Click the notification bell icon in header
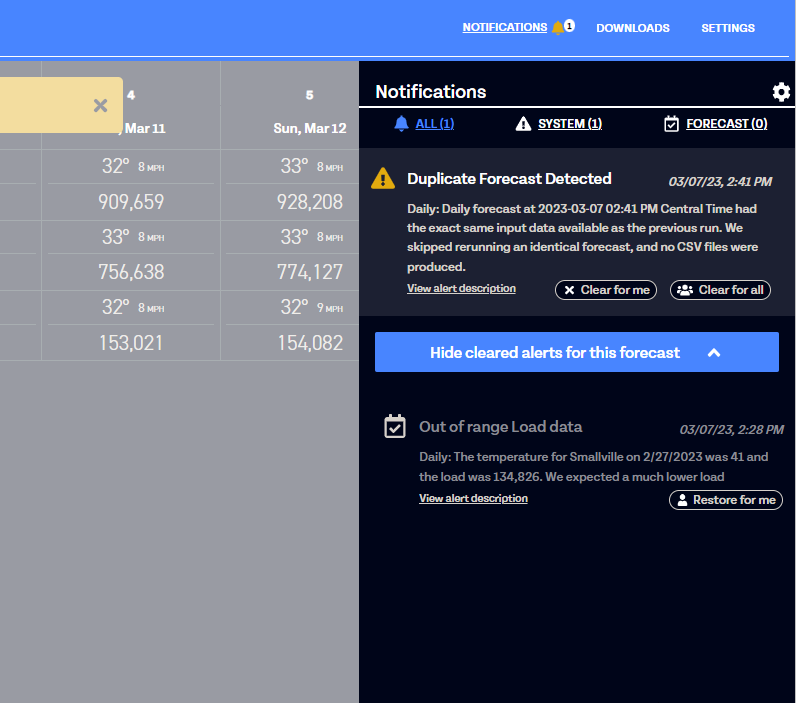The image size is (796, 703). coord(558,27)
